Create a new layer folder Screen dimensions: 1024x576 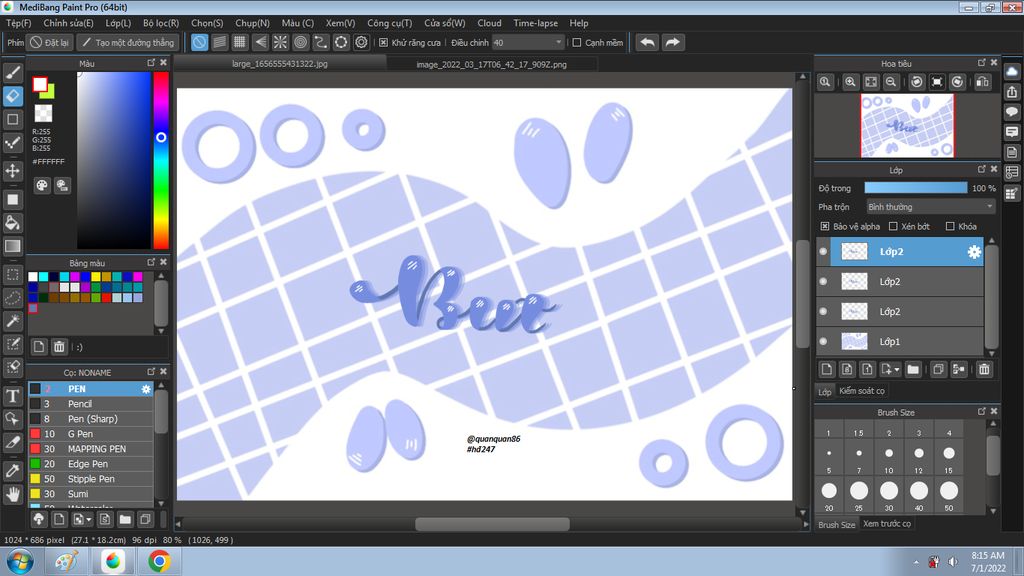(x=913, y=370)
